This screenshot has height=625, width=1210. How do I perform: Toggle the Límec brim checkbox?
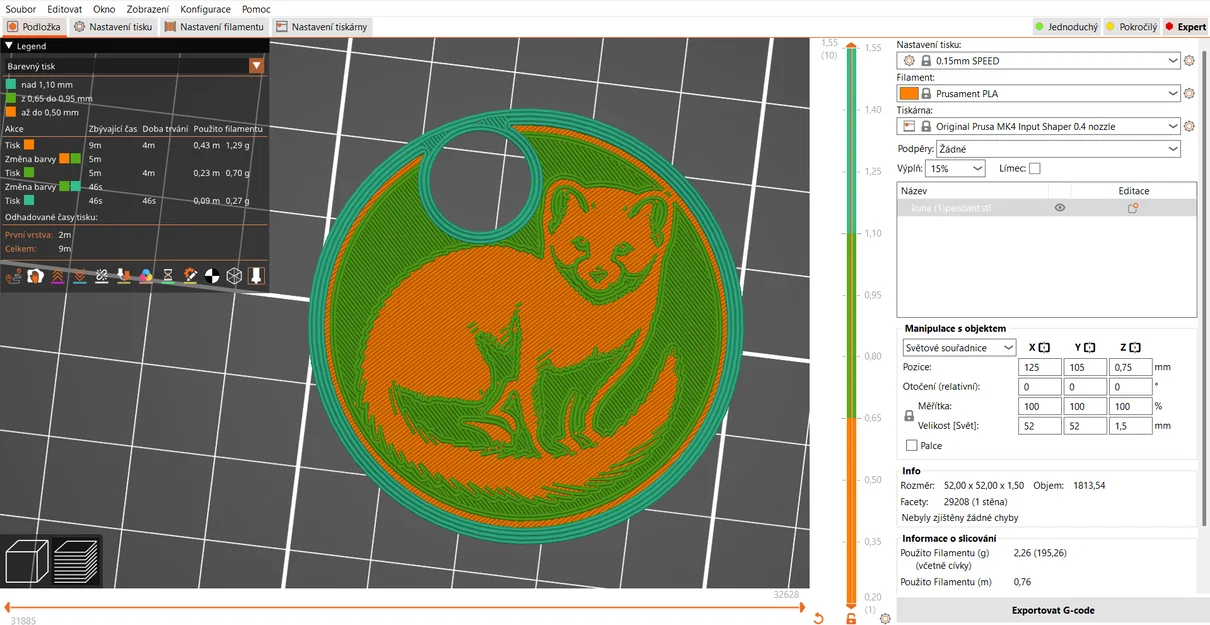[x=1034, y=169]
